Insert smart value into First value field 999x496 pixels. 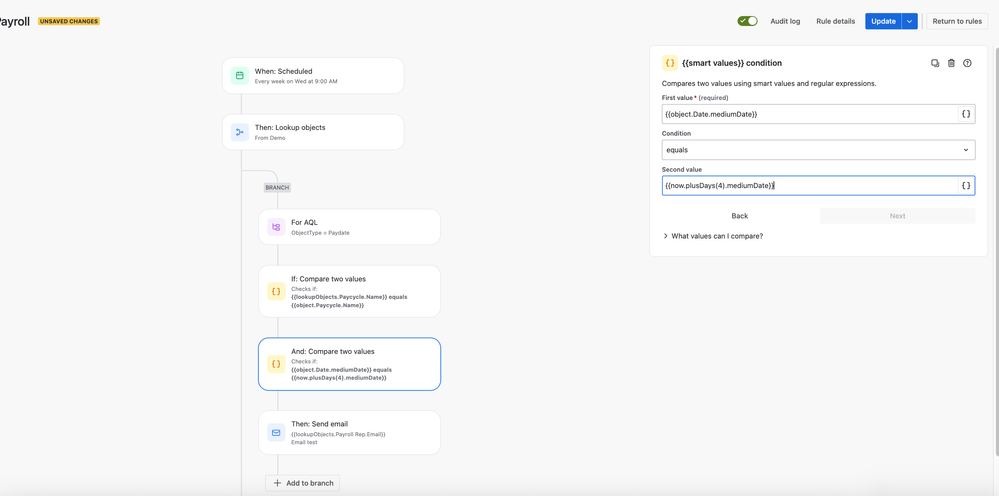point(966,114)
